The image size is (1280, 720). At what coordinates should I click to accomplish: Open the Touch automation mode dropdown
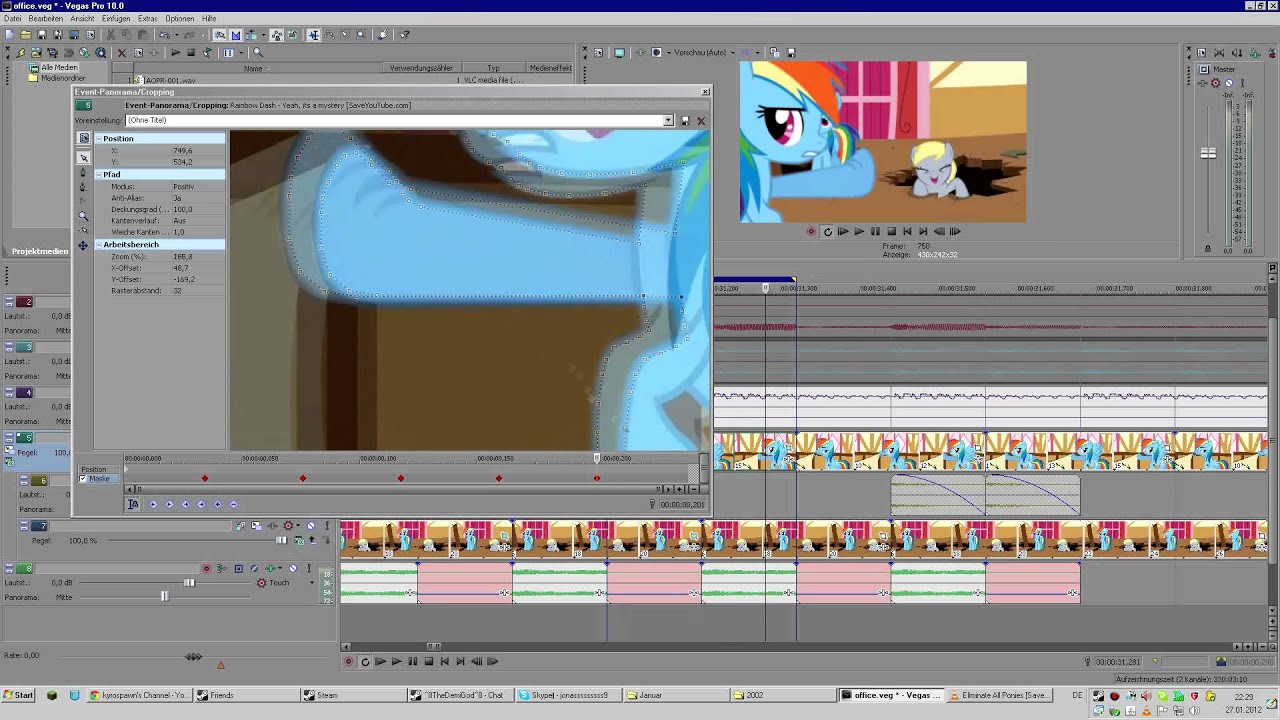click(x=312, y=582)
